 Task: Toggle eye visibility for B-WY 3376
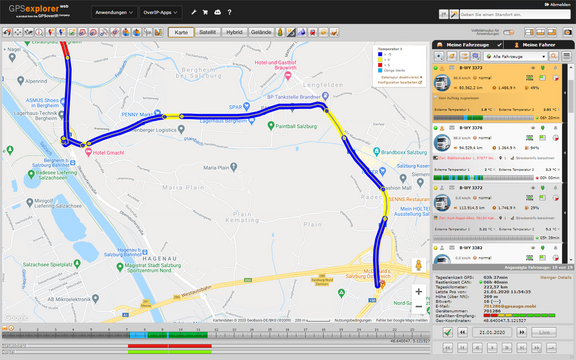[533, 128]
